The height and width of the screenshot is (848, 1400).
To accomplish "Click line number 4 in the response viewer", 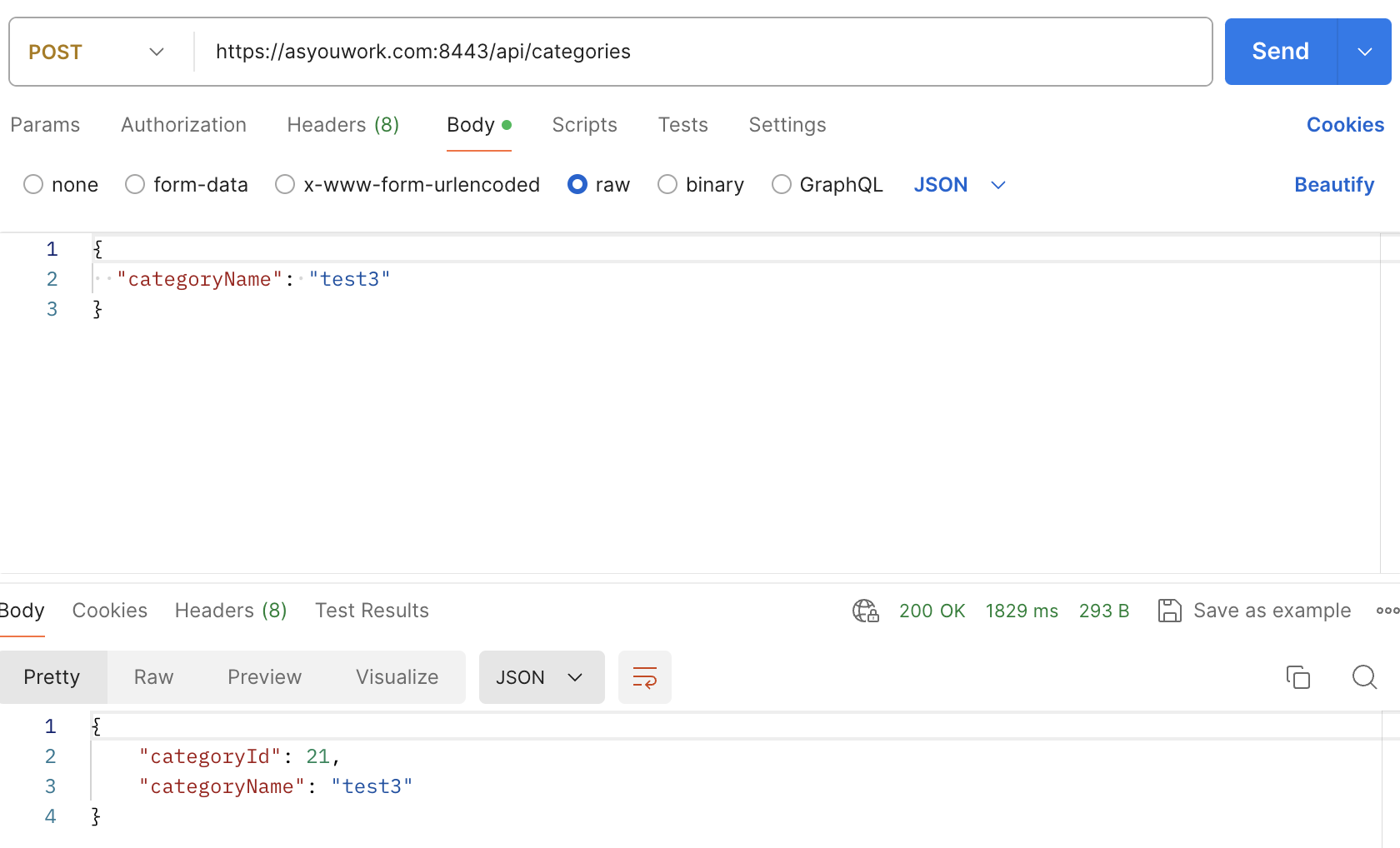I will point(50,816).
